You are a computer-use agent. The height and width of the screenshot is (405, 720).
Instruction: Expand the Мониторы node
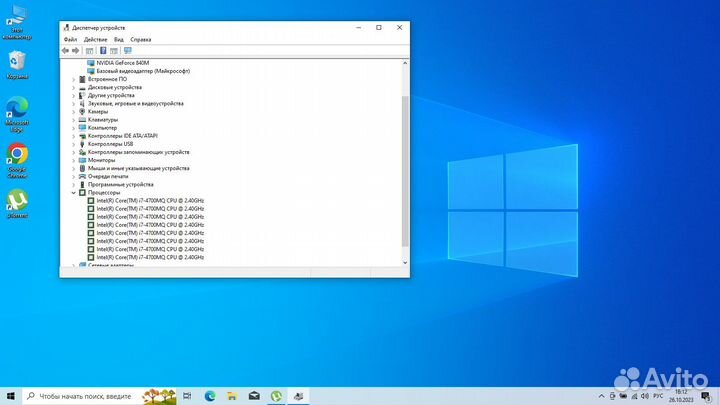click(x=73, y=160)
